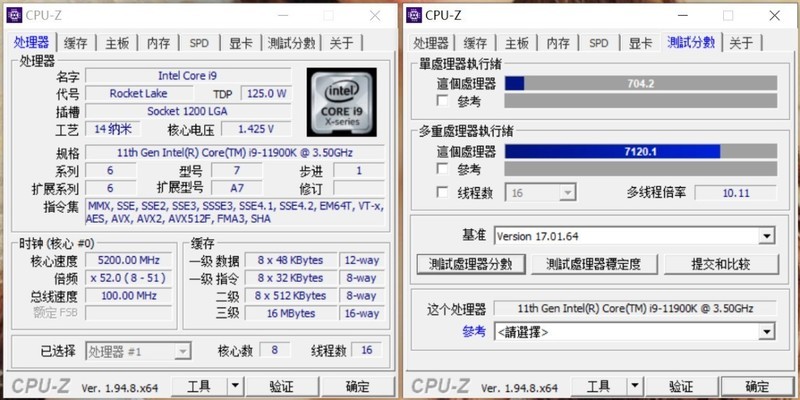Image resolution: width=800 pixels, height=400 pixels.
Task: Click the 扩展型号 value A7
Action: coord(237,188)
